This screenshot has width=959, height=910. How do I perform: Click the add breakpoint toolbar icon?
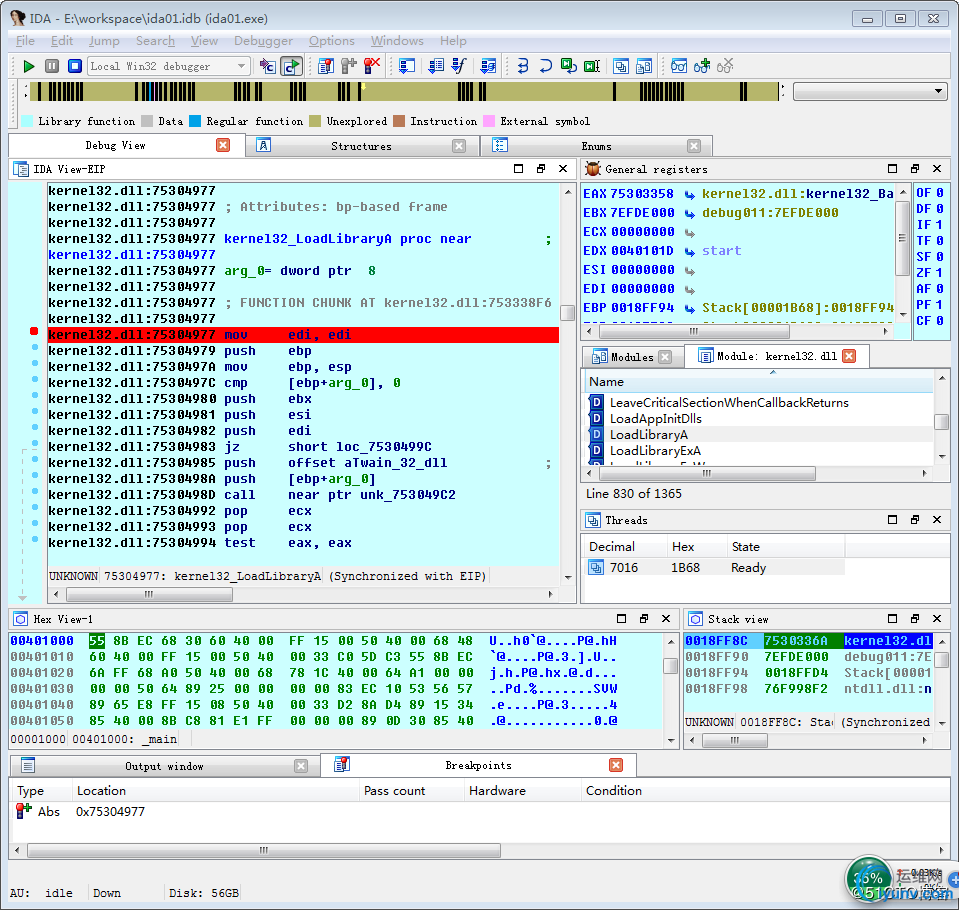(x=349, y=66)
